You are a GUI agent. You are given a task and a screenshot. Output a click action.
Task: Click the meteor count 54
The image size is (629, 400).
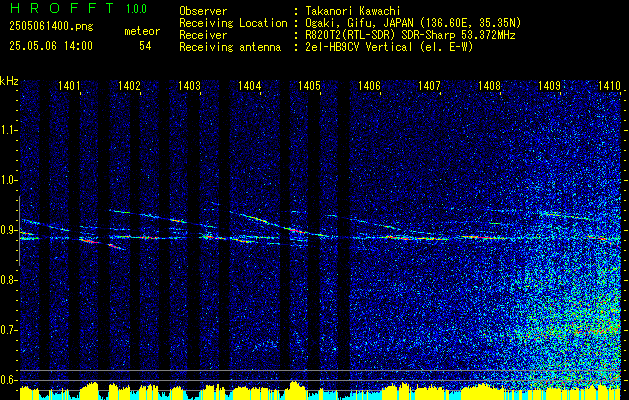(145, 46)
